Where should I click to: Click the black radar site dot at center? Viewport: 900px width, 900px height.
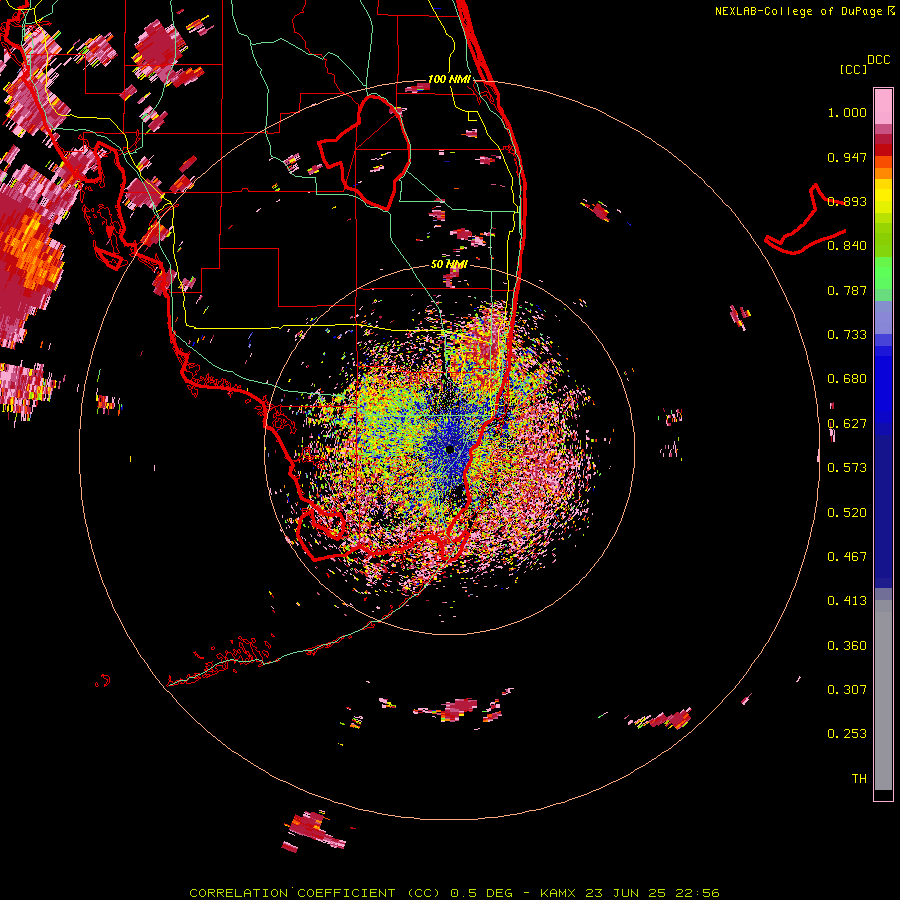coord(450,449)
